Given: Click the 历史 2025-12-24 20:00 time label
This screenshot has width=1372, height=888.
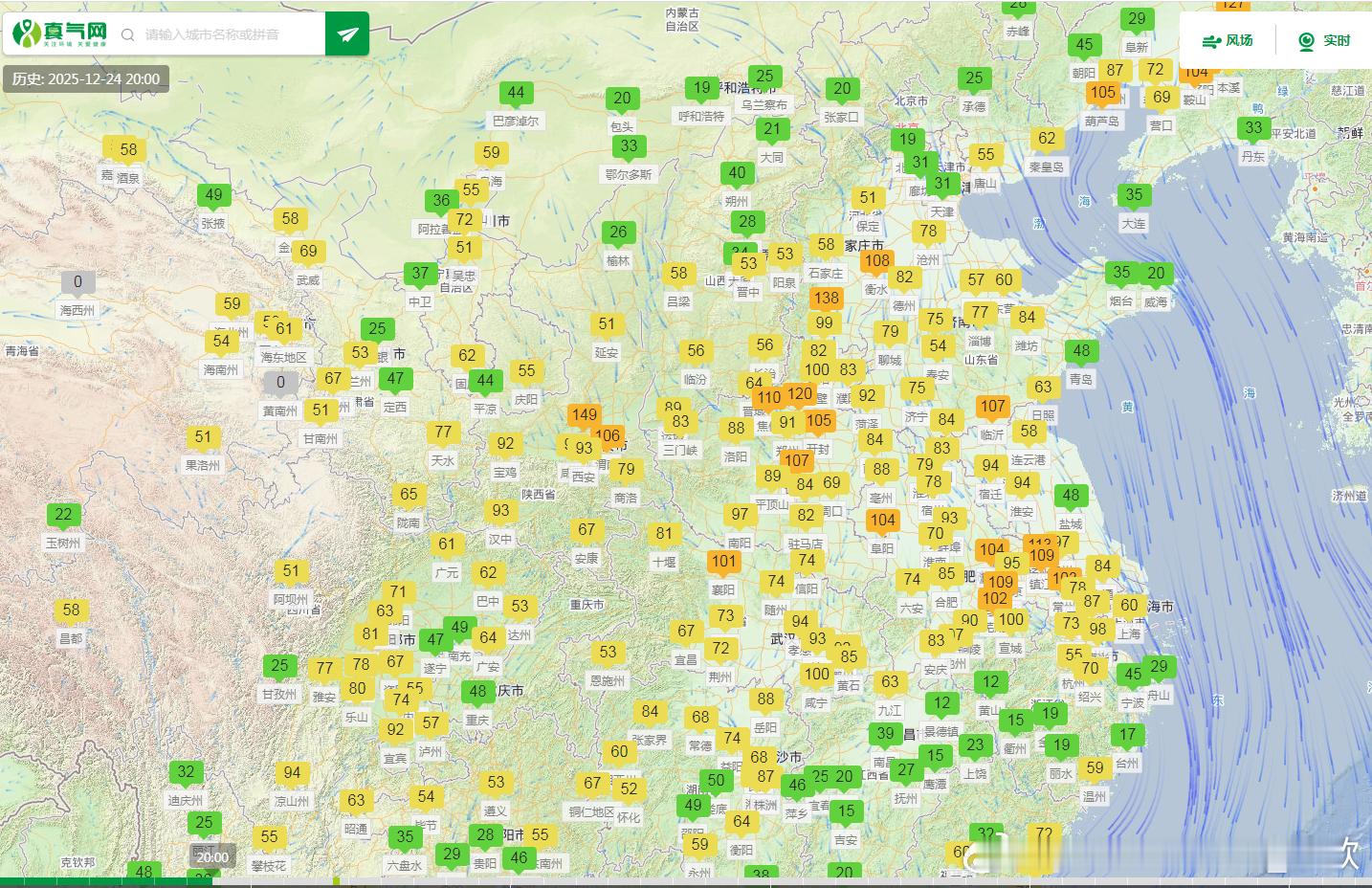Looking at the screenshot, I should 86,78.
